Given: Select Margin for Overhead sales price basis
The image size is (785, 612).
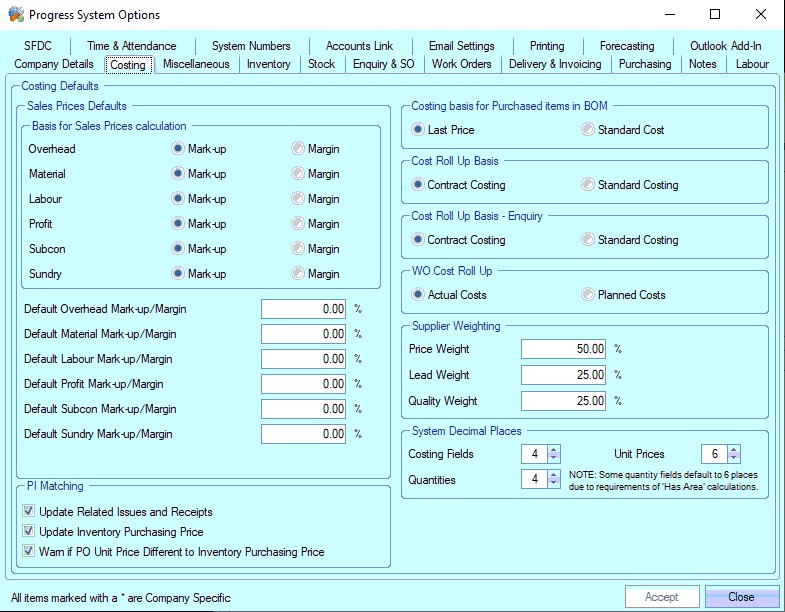Looking at the screenshot, I should (x=298, y=149).
